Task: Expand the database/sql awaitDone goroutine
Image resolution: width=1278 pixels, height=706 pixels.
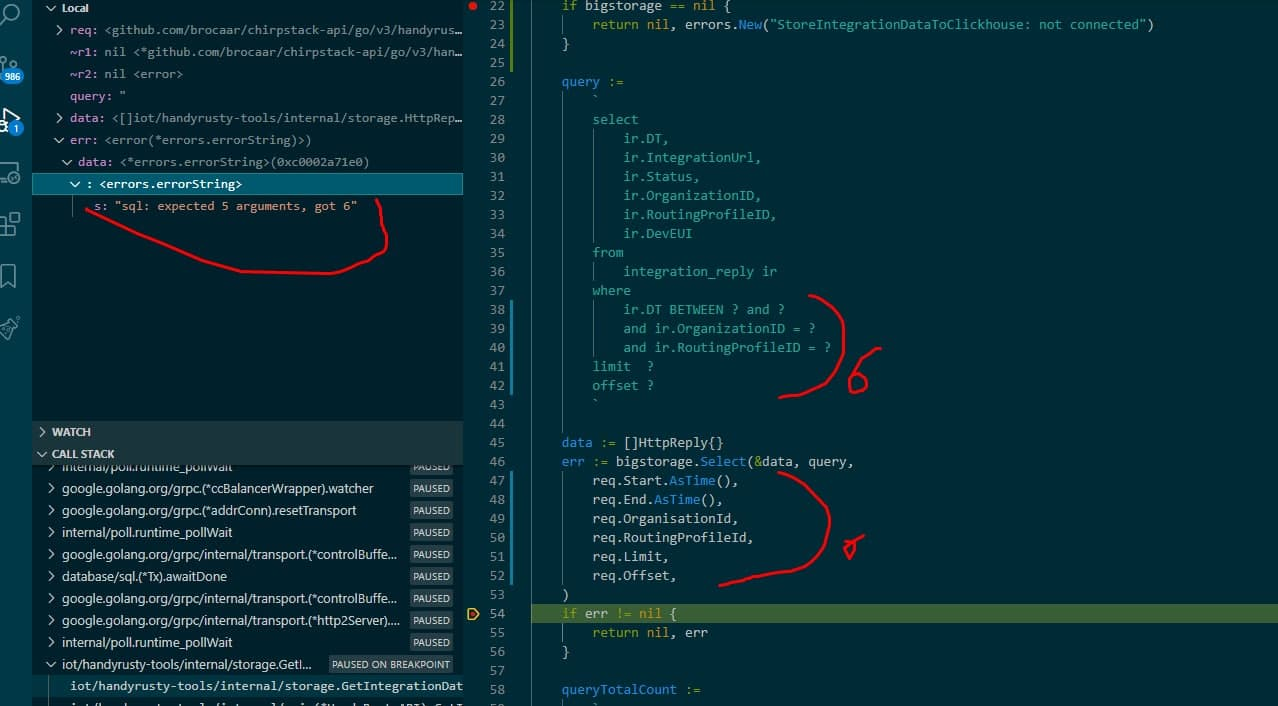Action: click(52, 576)
